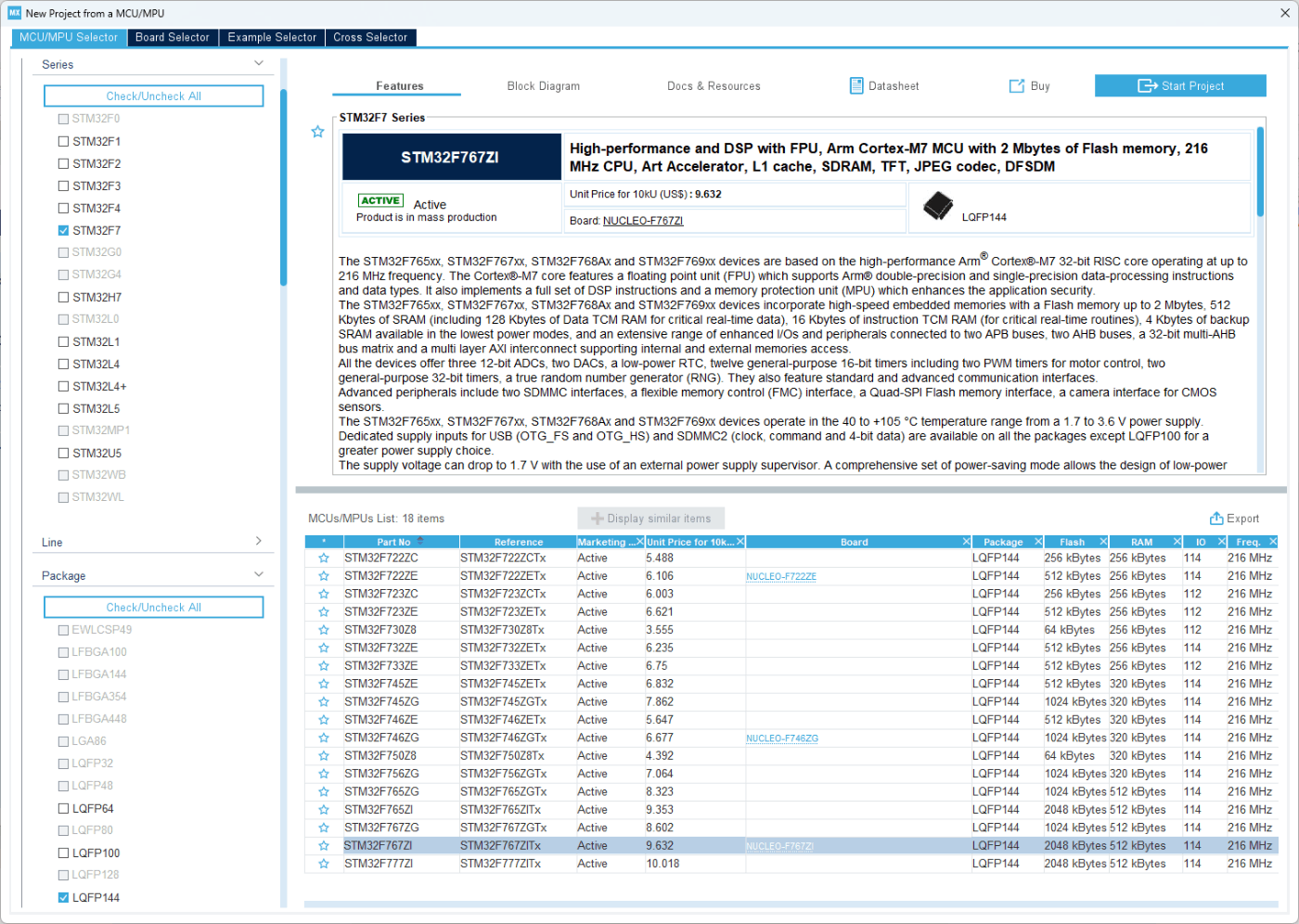
Task: Check the LQFP100 package checkbox
Action: click(x=63, y=853)
